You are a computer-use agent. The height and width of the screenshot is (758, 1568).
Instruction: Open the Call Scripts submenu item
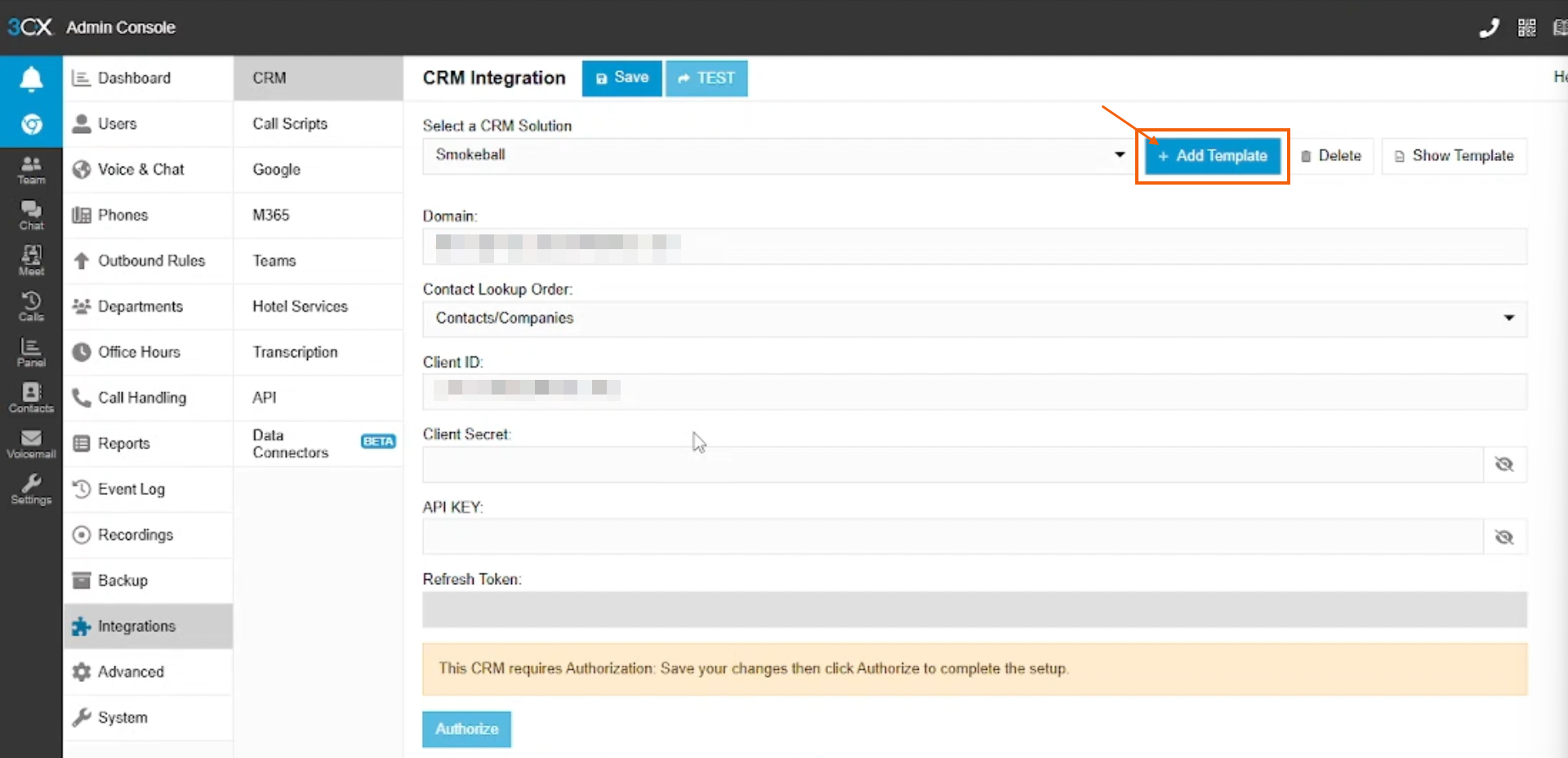click(318, 124)
